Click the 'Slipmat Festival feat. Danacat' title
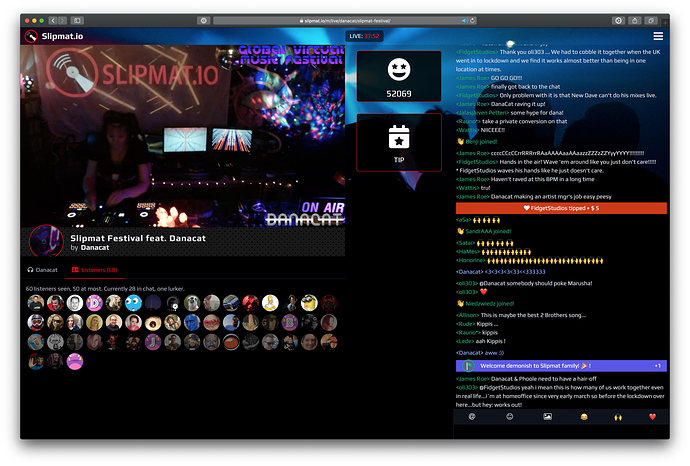The width and height of the screenshot is (690, 466). click(x=138, y=238)
